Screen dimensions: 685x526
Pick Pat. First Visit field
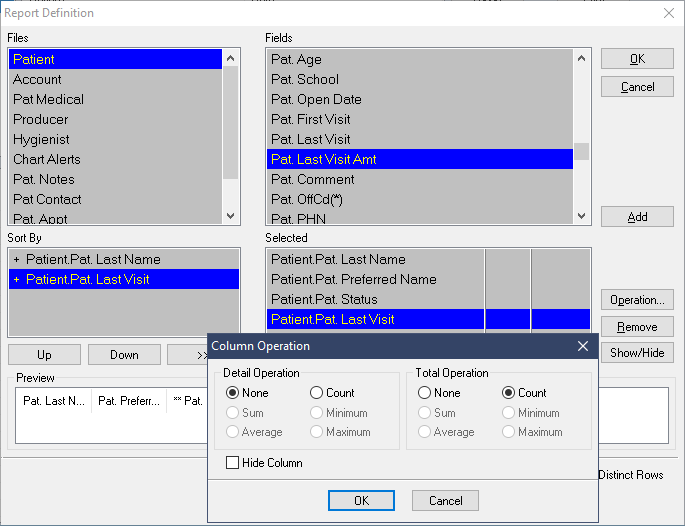[309, 119]
